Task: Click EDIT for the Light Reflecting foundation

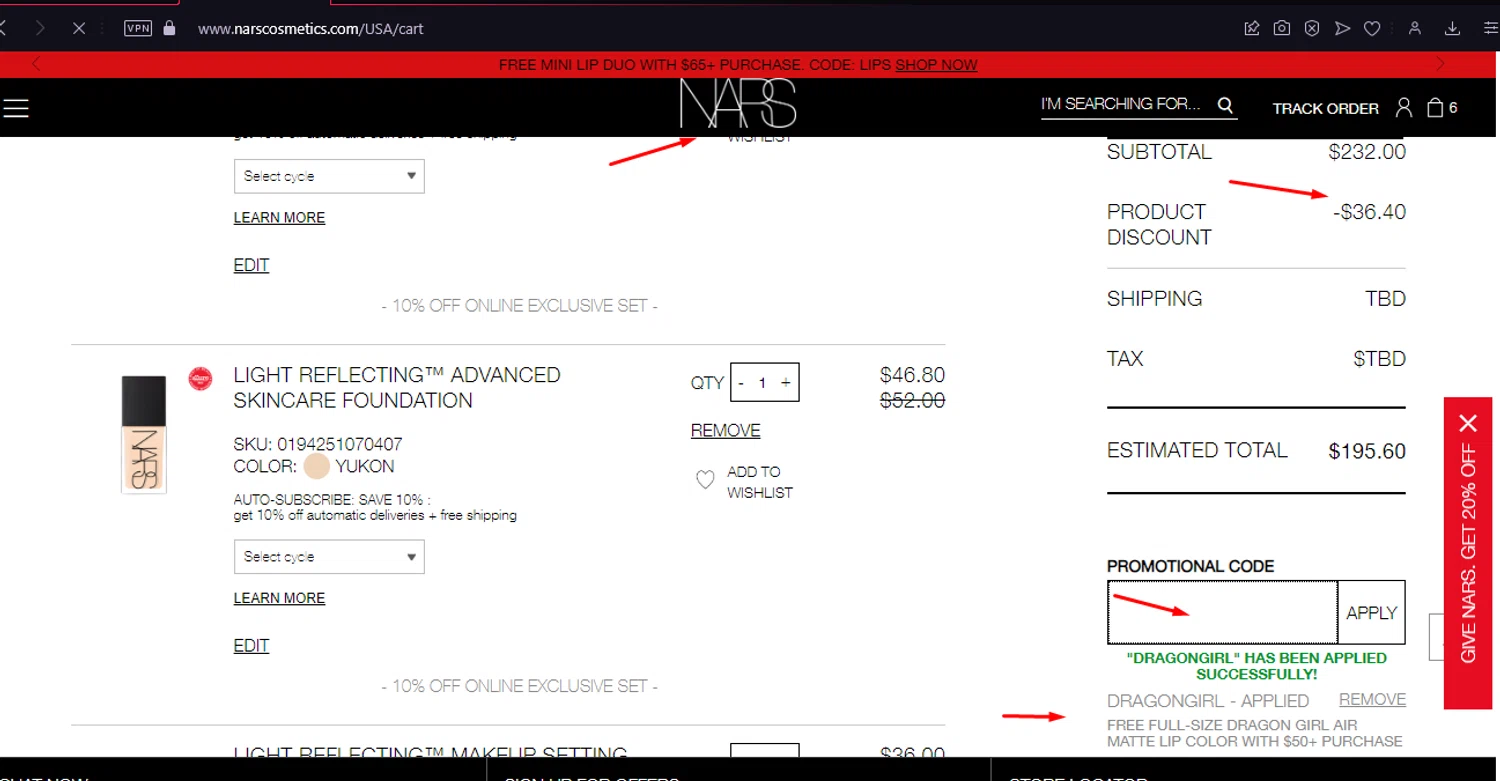Action: pos(251,646)
